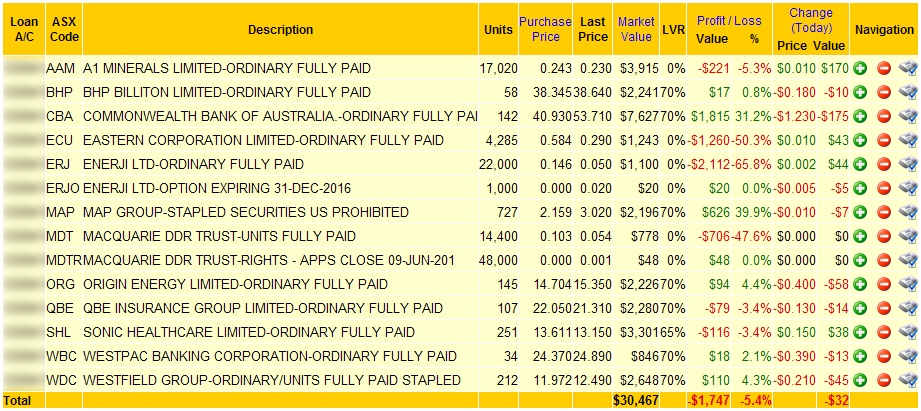The width and height of the screenshot is (921, 411).
Task: Click the green plus icon for CBA
Action: (x=860, y=116)
